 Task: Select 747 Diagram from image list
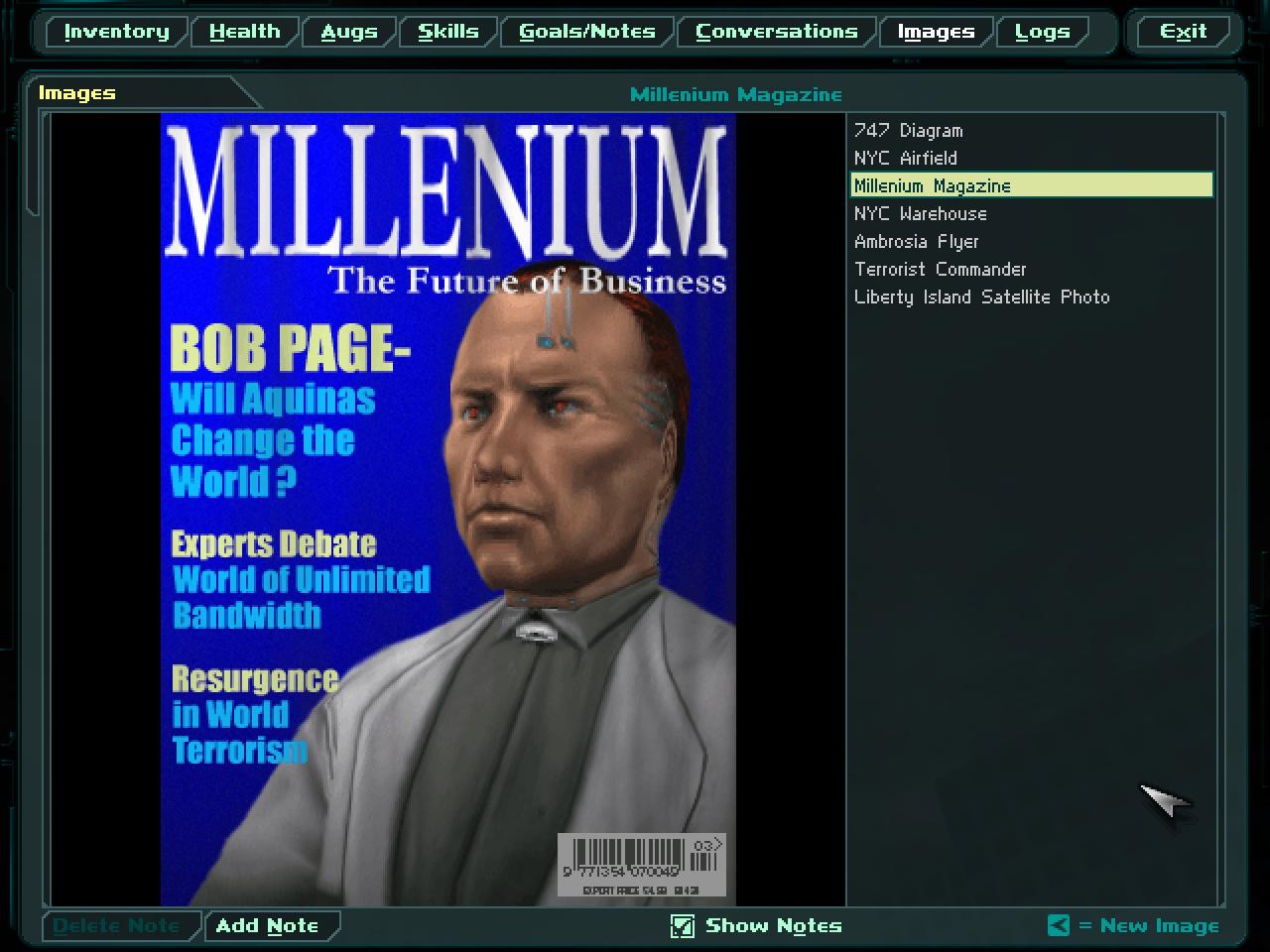[x=908, y=131]
